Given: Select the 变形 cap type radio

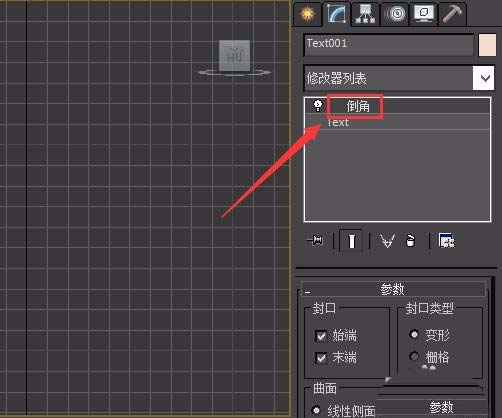Looking at the screenshot, I should pyautogui.click(x=414, y=334).
